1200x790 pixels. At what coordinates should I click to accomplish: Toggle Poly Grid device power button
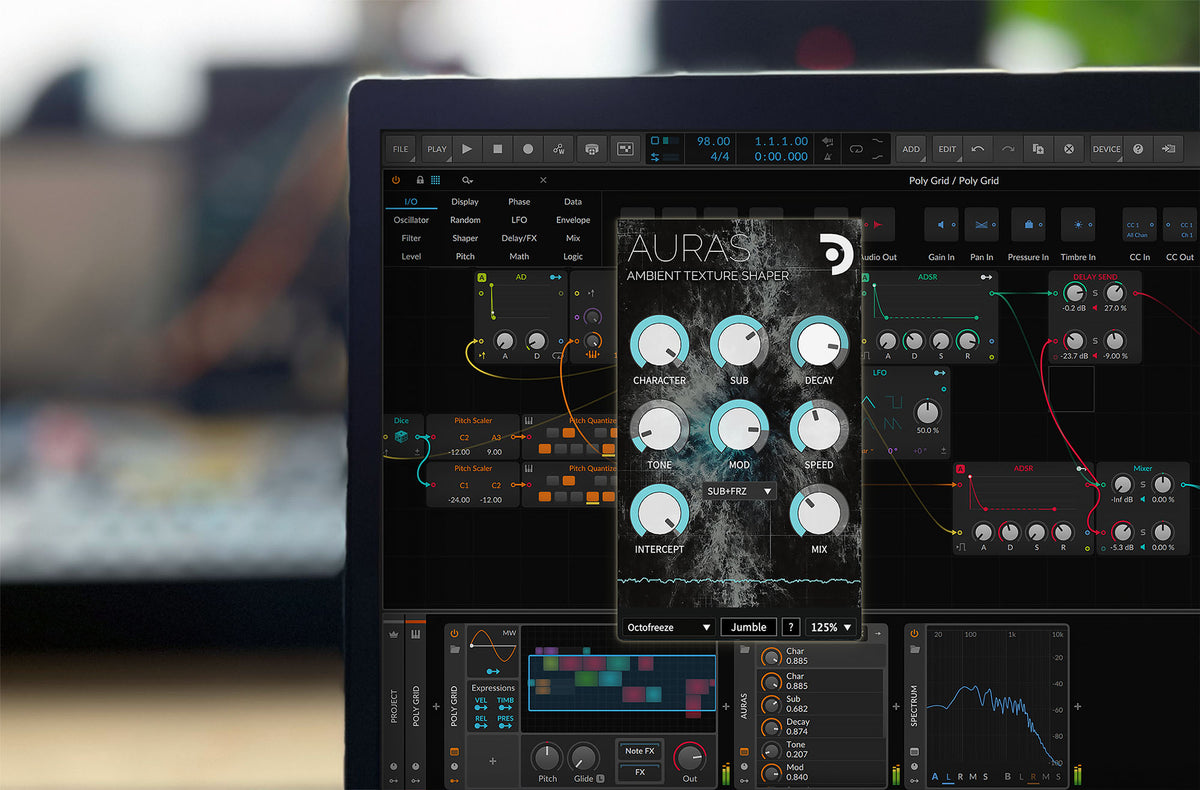(454, 634)
